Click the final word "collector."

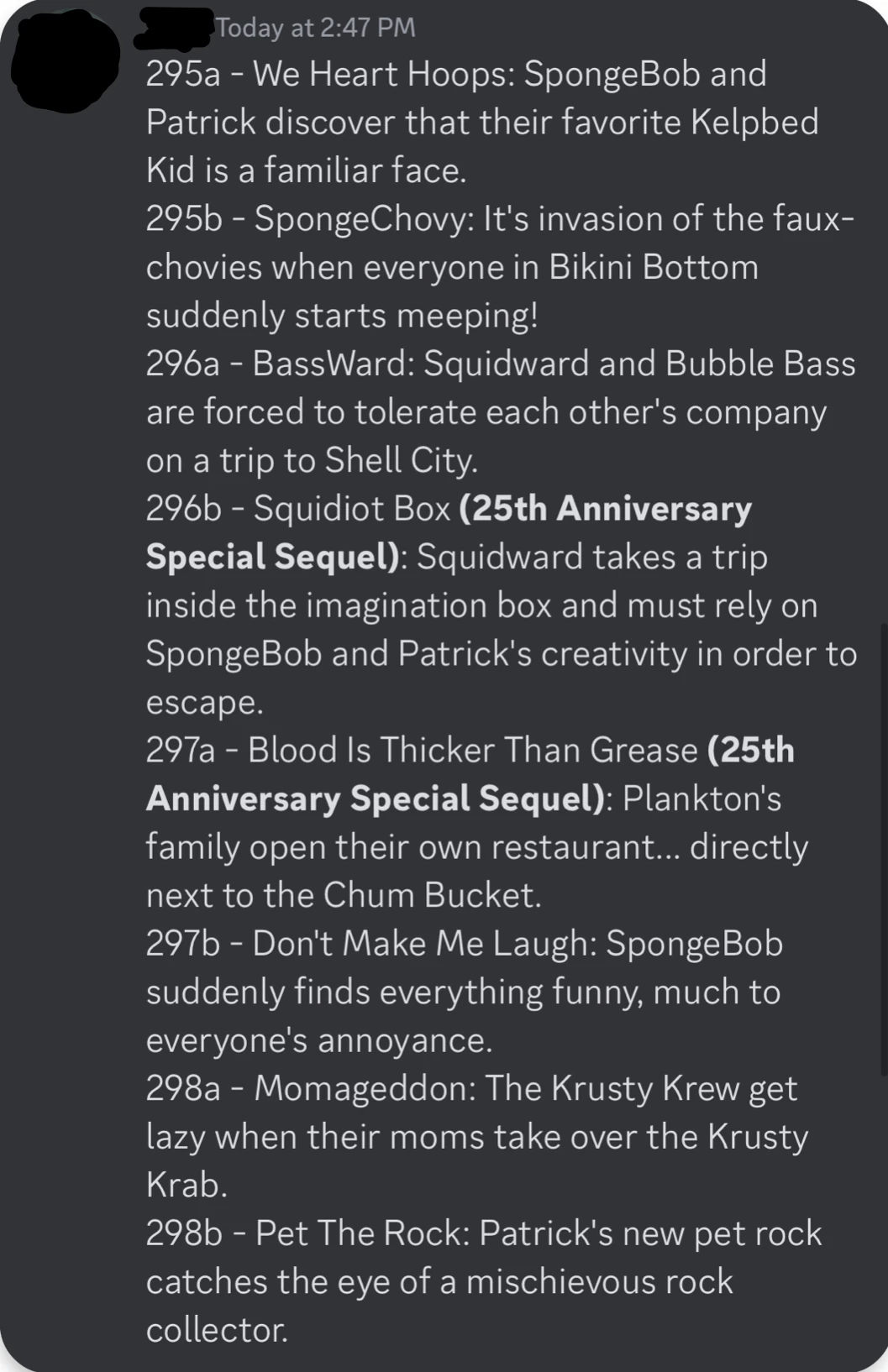pos(217,1330)
